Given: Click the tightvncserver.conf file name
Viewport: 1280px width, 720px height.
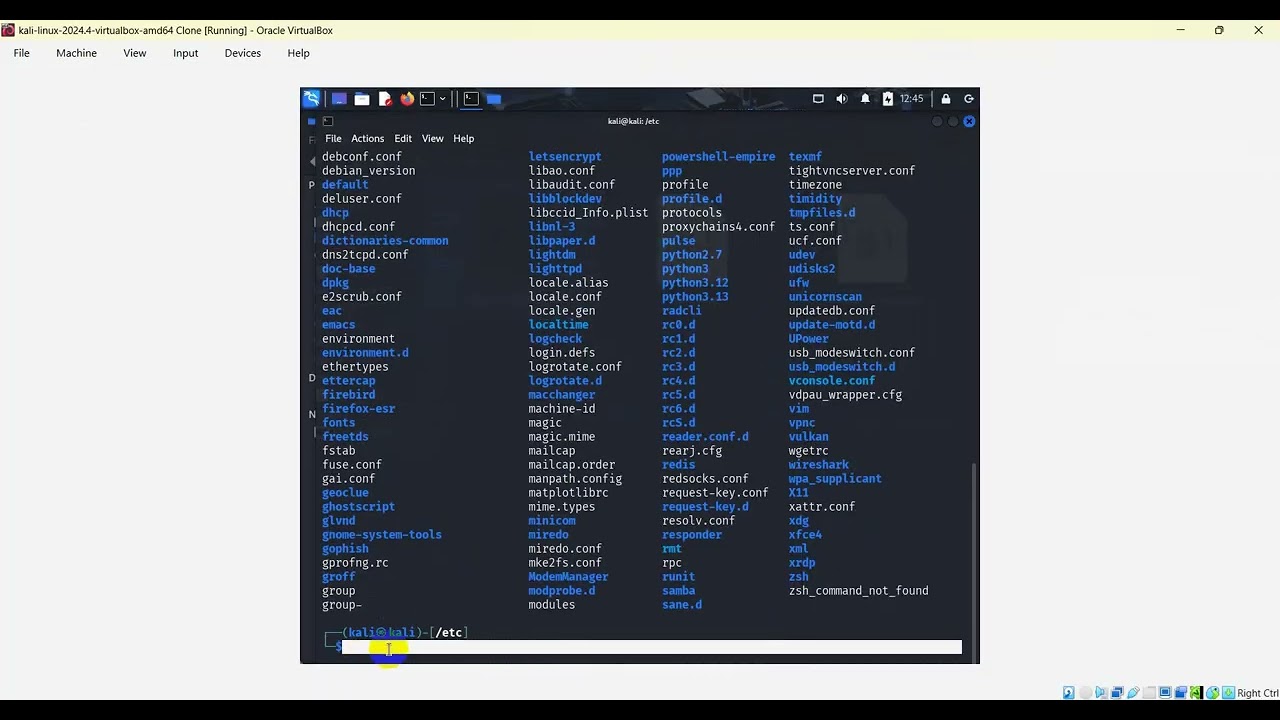Looking at the screenshot, I should click(x=851, y=171).
